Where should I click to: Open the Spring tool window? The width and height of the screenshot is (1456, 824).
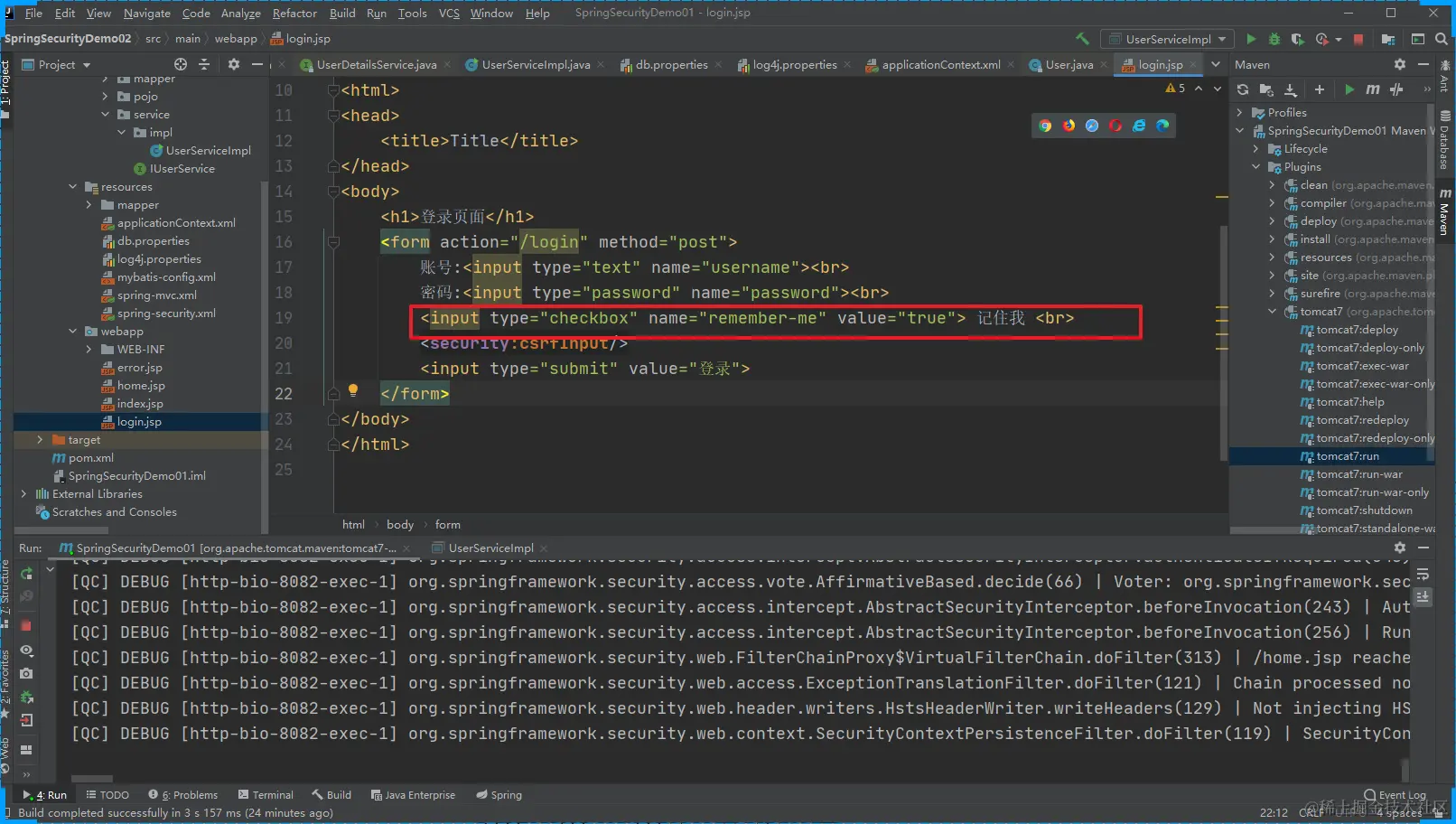(x=499, y=795)
